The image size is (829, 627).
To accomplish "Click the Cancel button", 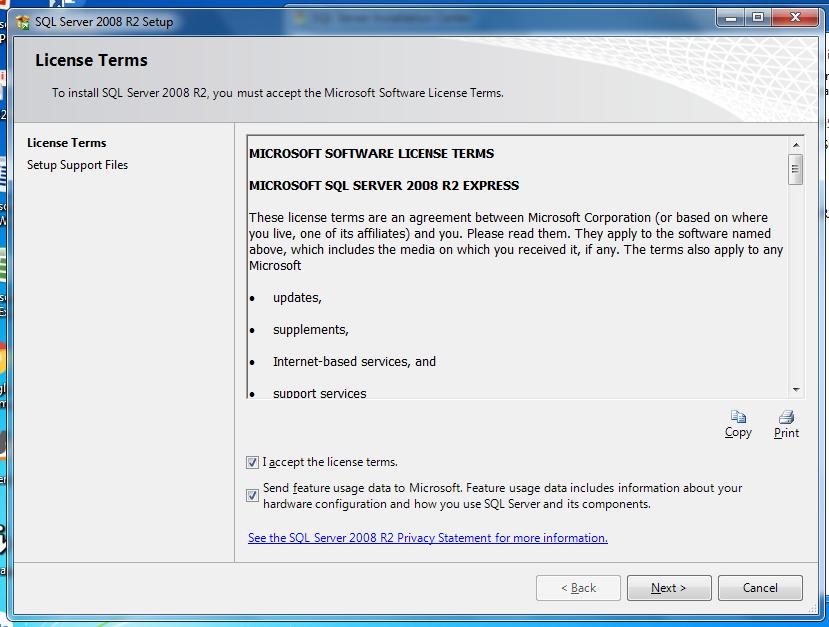I will click(760, 588).
